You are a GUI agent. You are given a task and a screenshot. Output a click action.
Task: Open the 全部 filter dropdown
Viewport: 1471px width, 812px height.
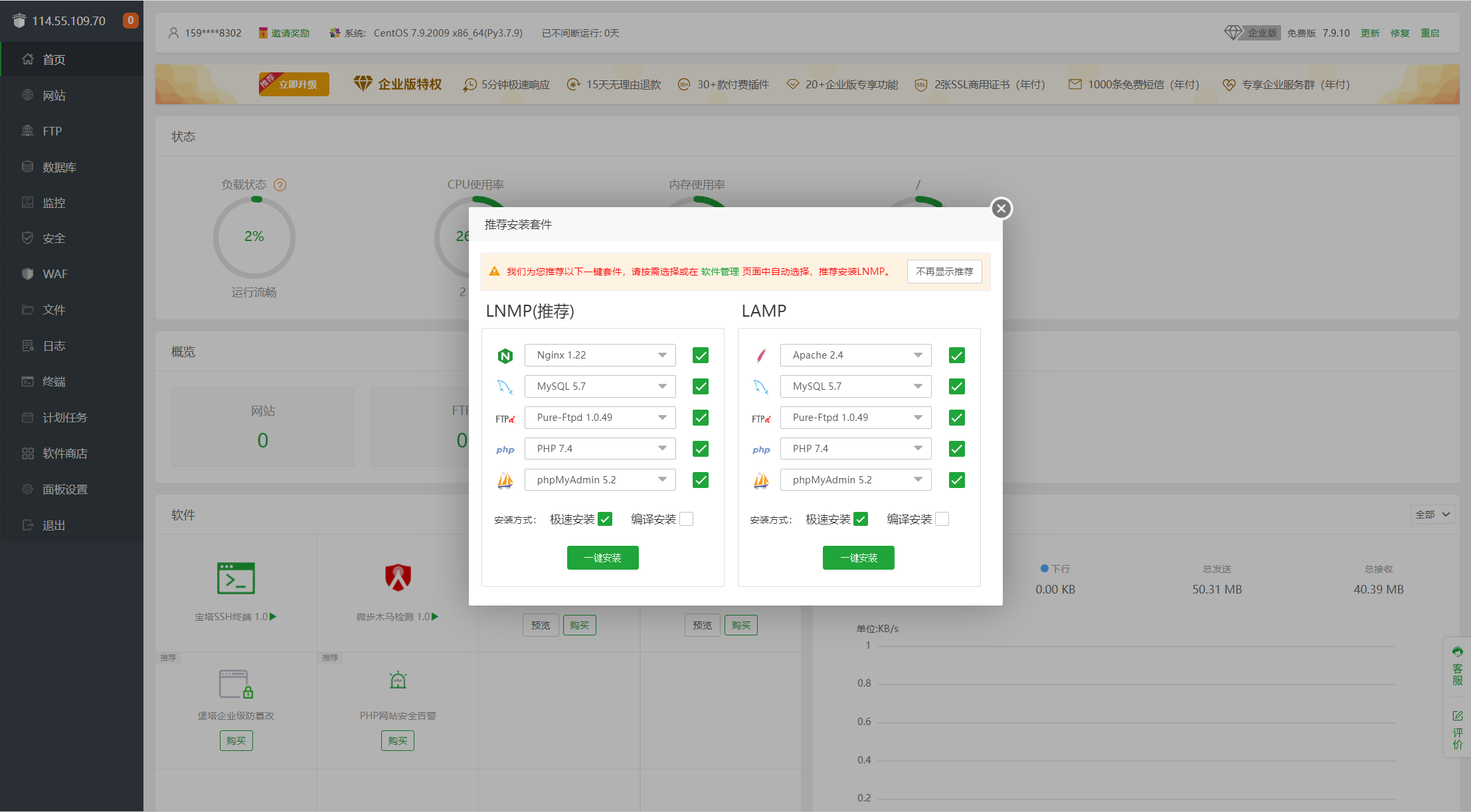click(1432, 515)
